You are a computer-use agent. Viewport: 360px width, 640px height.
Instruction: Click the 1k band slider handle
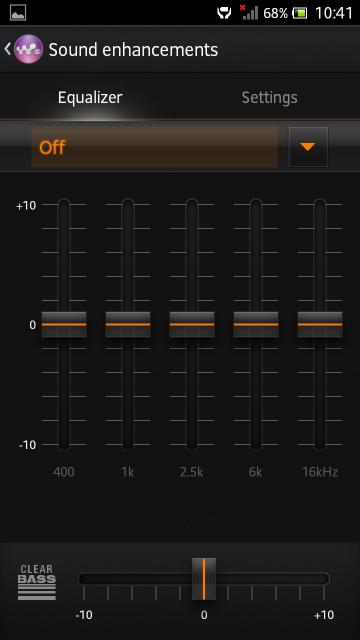(128, 324)
